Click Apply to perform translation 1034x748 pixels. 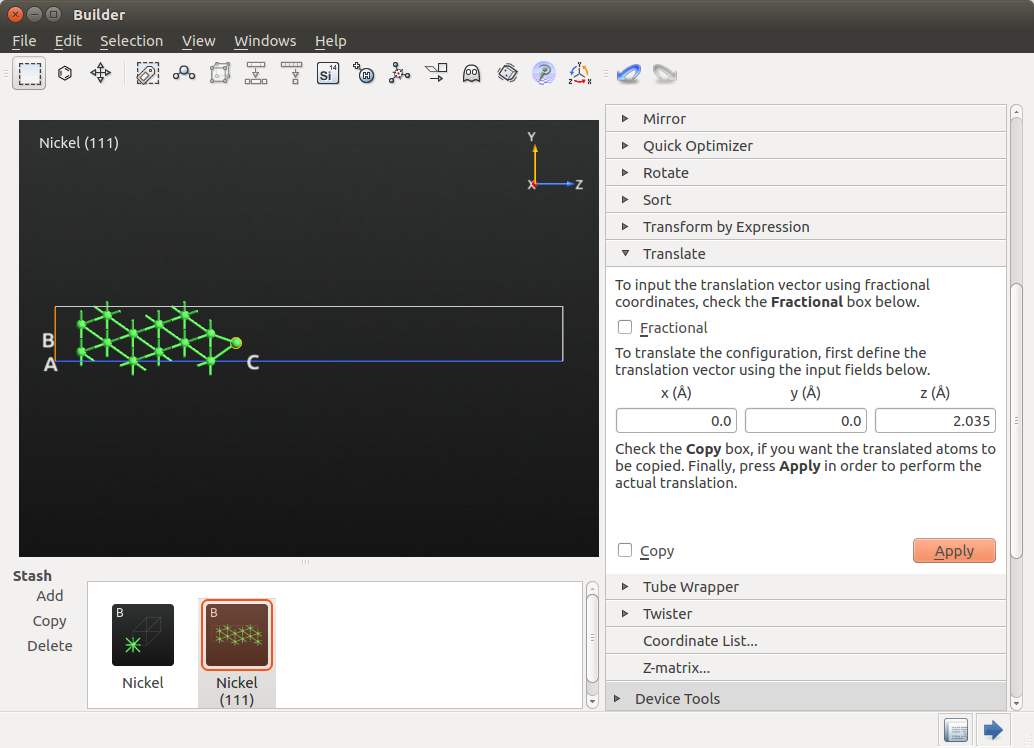[x=954, y=551]
